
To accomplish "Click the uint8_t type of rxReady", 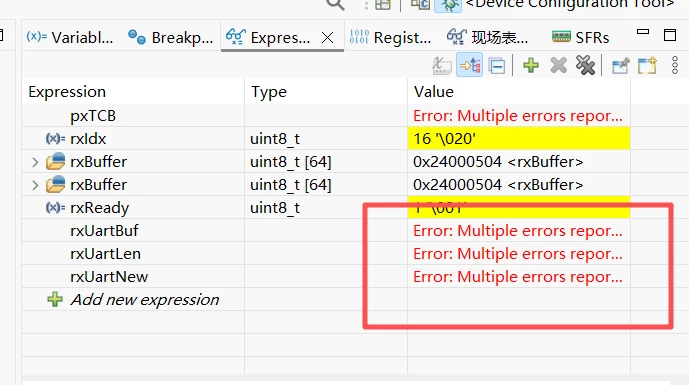I will pos(275,208).
